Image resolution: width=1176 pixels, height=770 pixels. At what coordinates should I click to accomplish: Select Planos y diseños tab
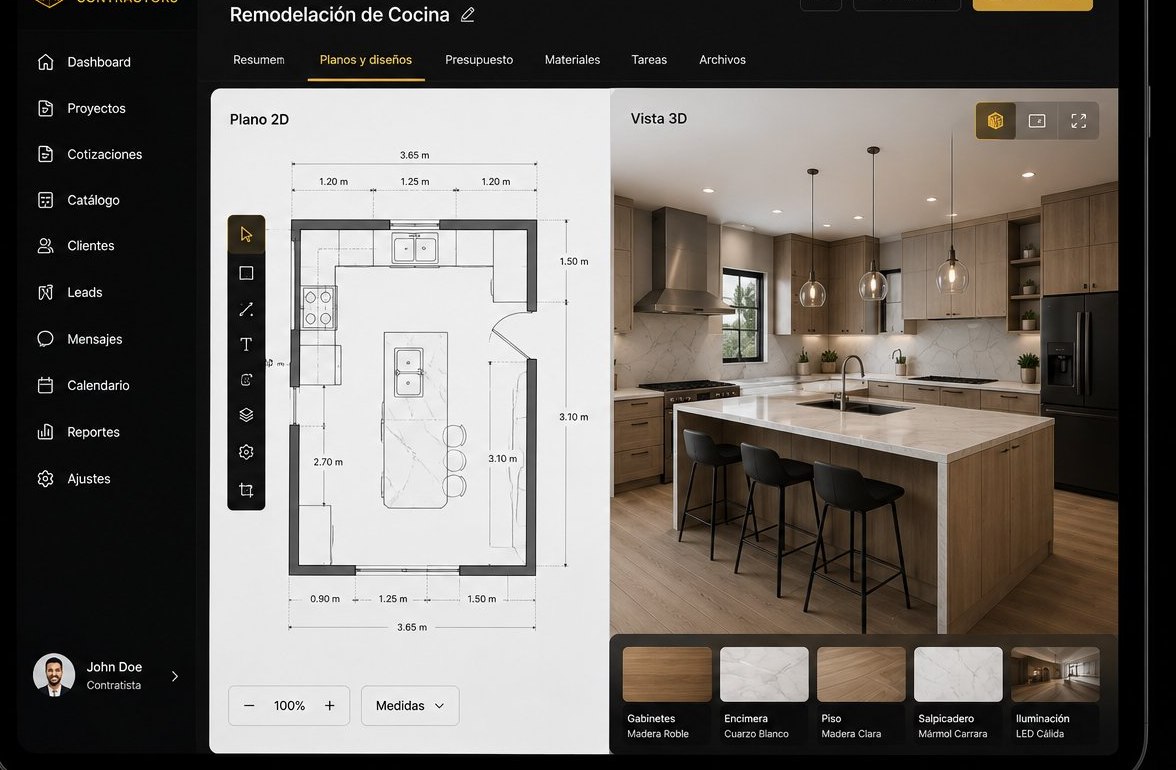(x=366, y=60)
